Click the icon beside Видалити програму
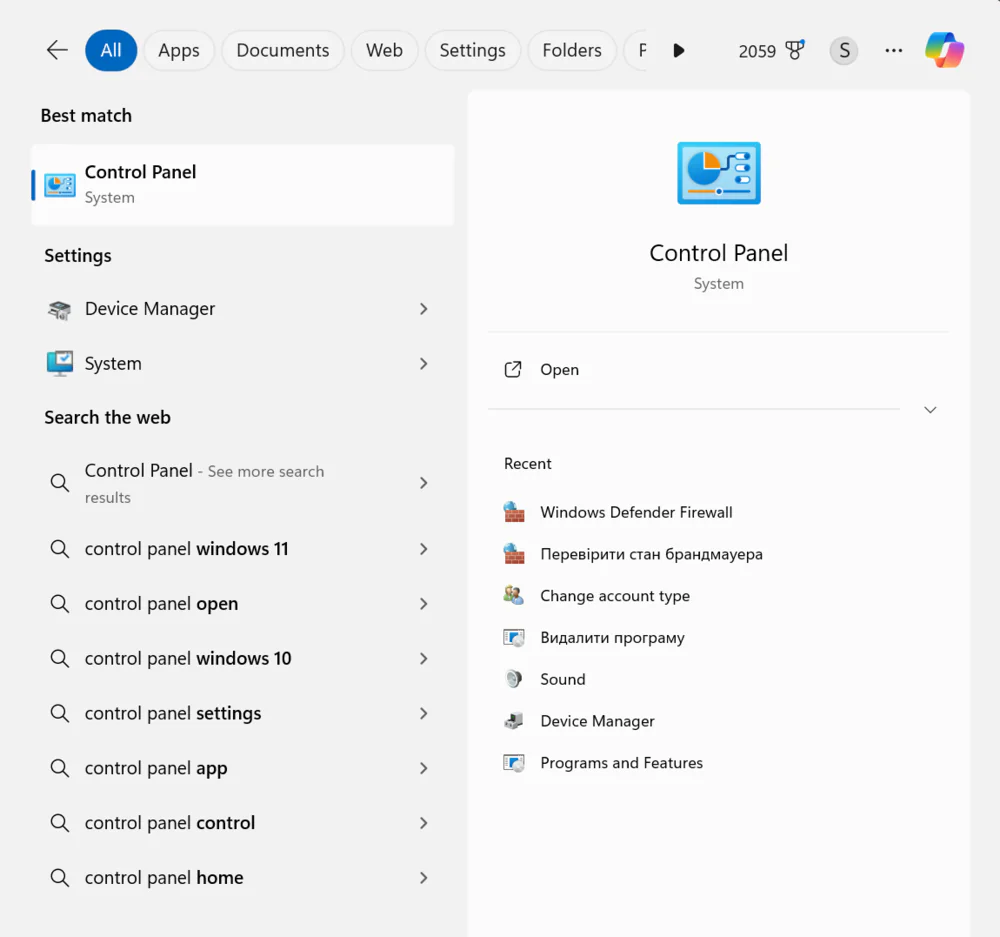 click(x=514, y=637)
